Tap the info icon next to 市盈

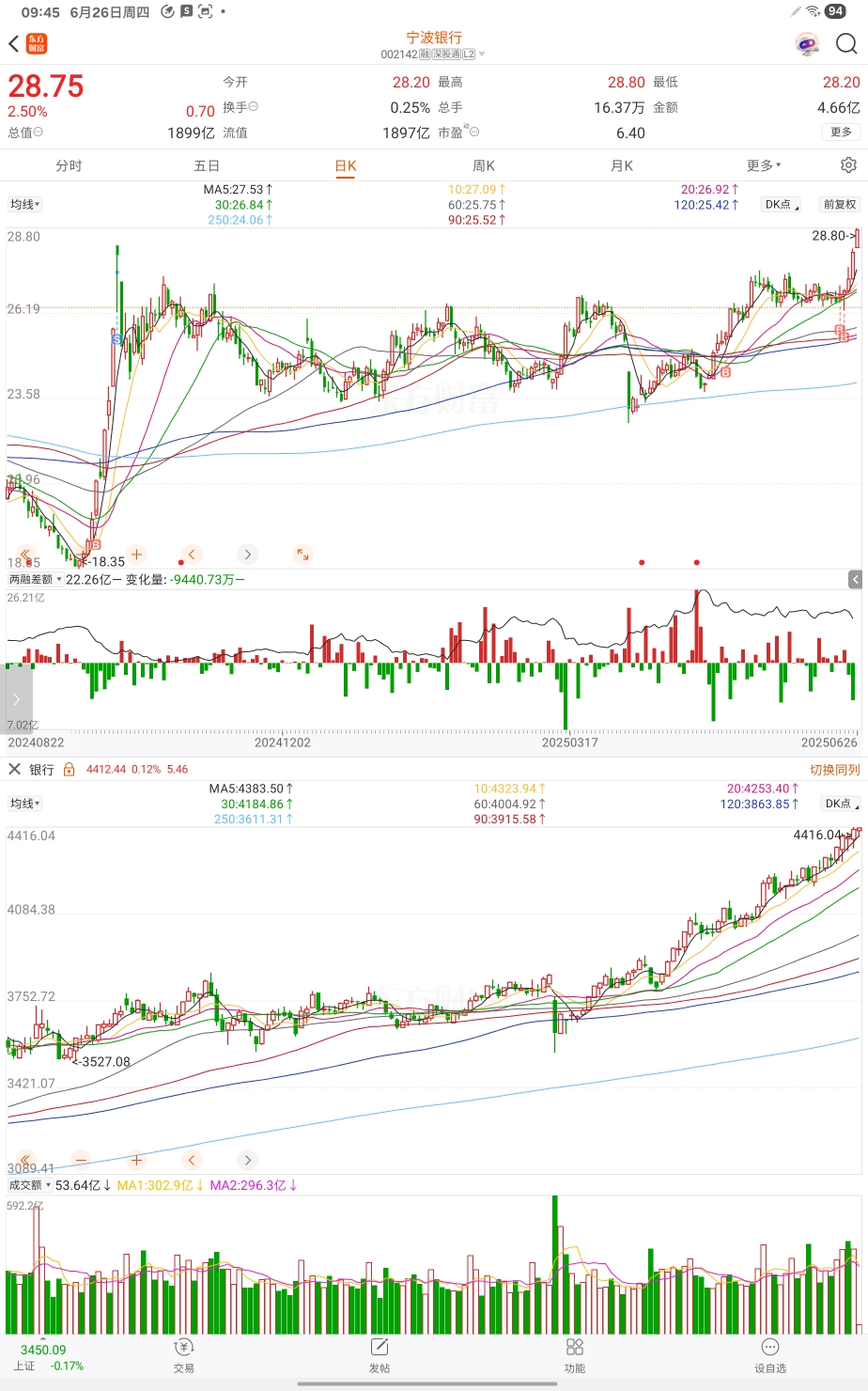(x=473, y=132)
